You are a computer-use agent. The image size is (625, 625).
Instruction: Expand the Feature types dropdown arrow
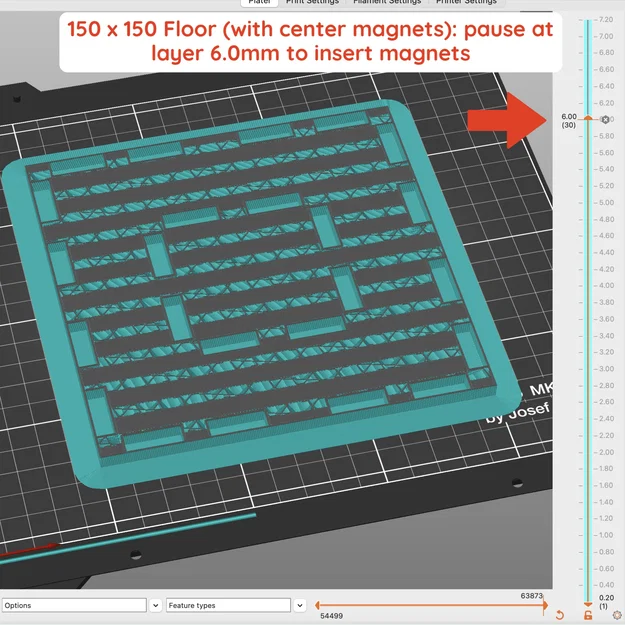point(299,605)
